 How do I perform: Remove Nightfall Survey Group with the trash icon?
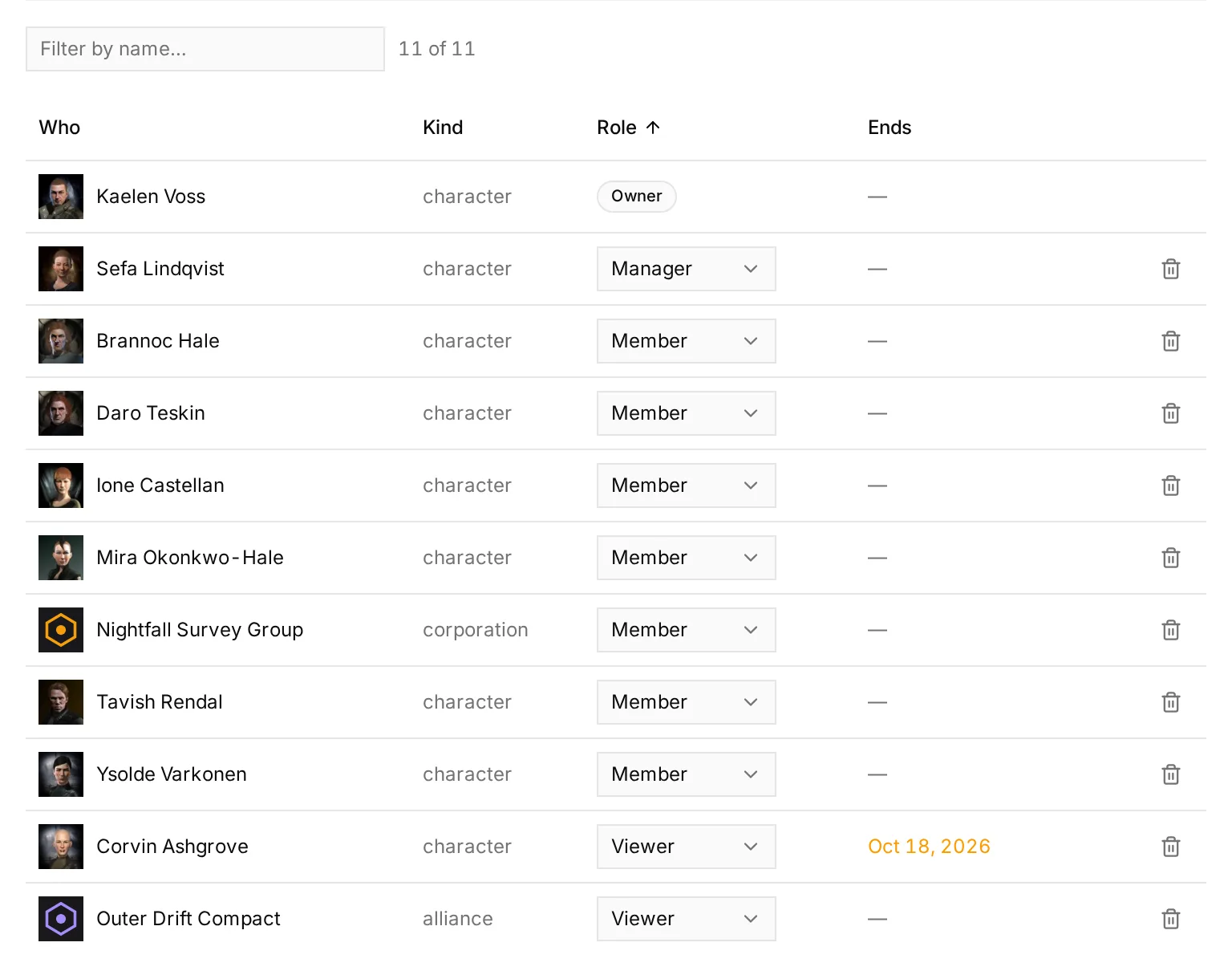coord(1170,630)
